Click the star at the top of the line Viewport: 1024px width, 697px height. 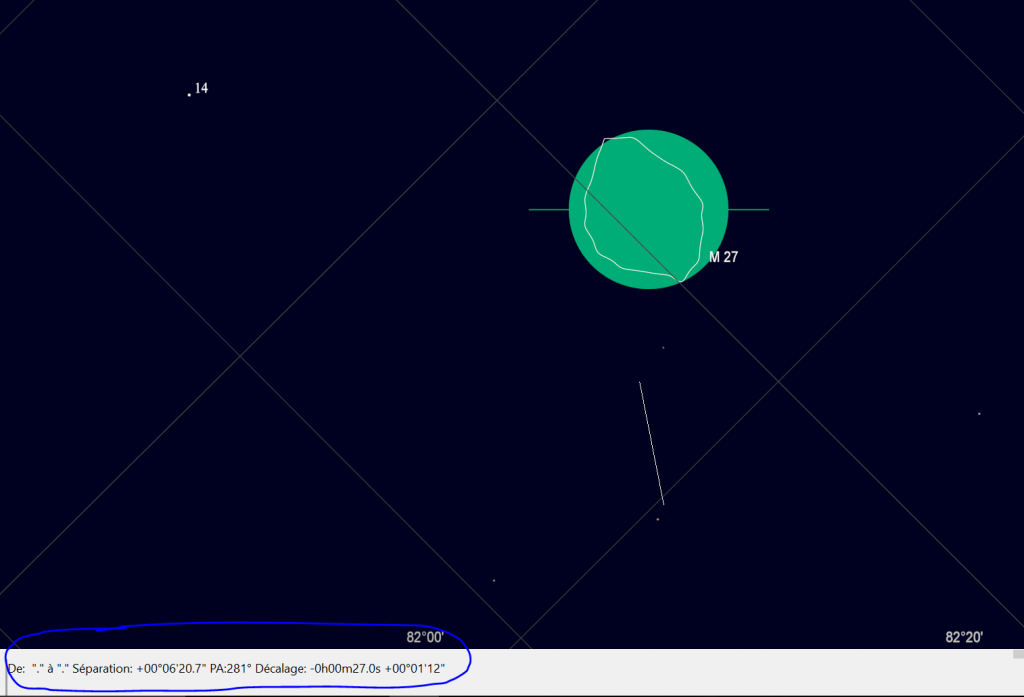[x=641, y=381]
